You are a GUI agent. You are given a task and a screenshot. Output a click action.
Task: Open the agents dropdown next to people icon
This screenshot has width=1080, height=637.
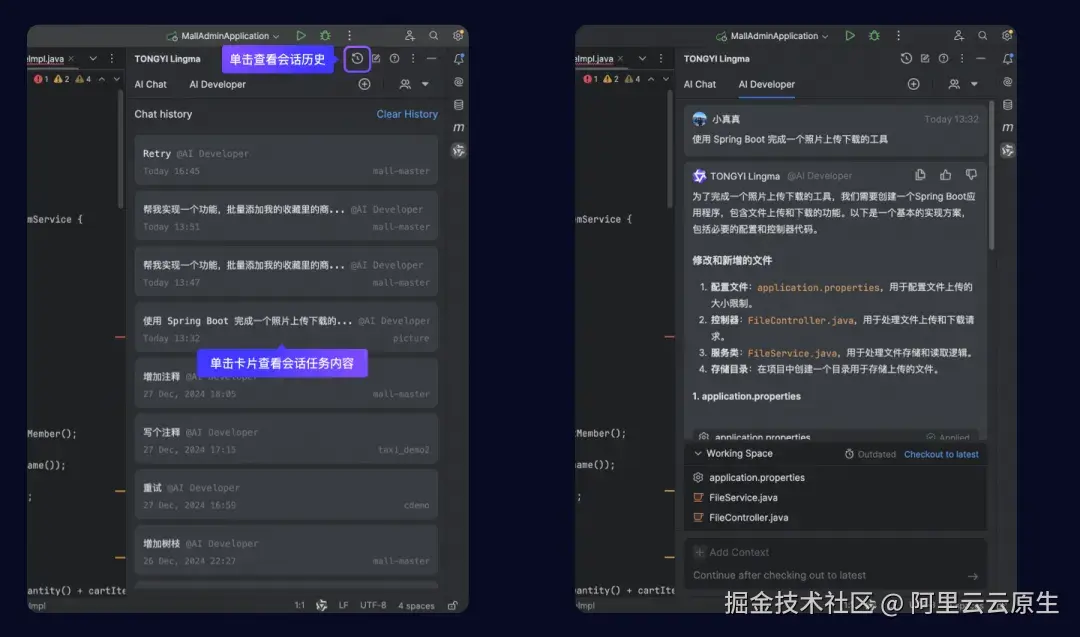click(x=425, y=84)
